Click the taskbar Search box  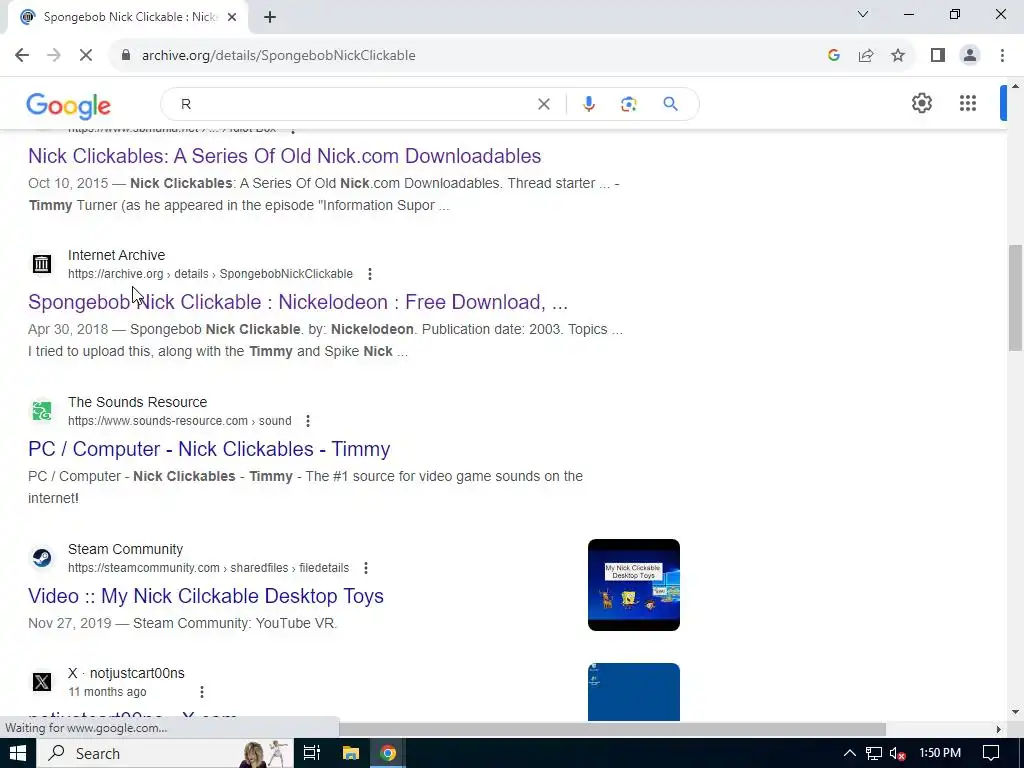[x=165, y=754]
